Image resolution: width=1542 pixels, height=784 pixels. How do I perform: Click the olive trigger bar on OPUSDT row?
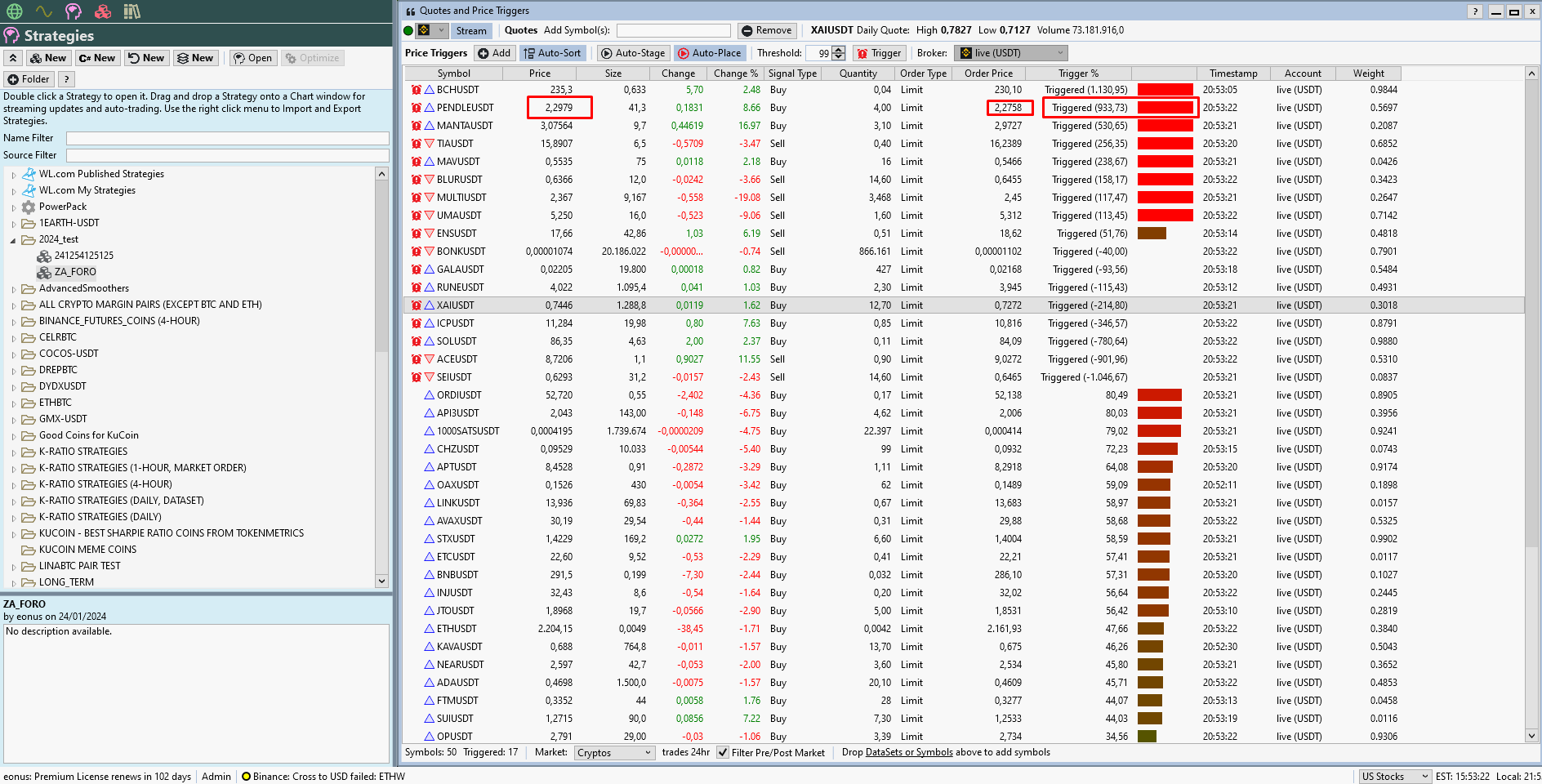(1147, 737)
